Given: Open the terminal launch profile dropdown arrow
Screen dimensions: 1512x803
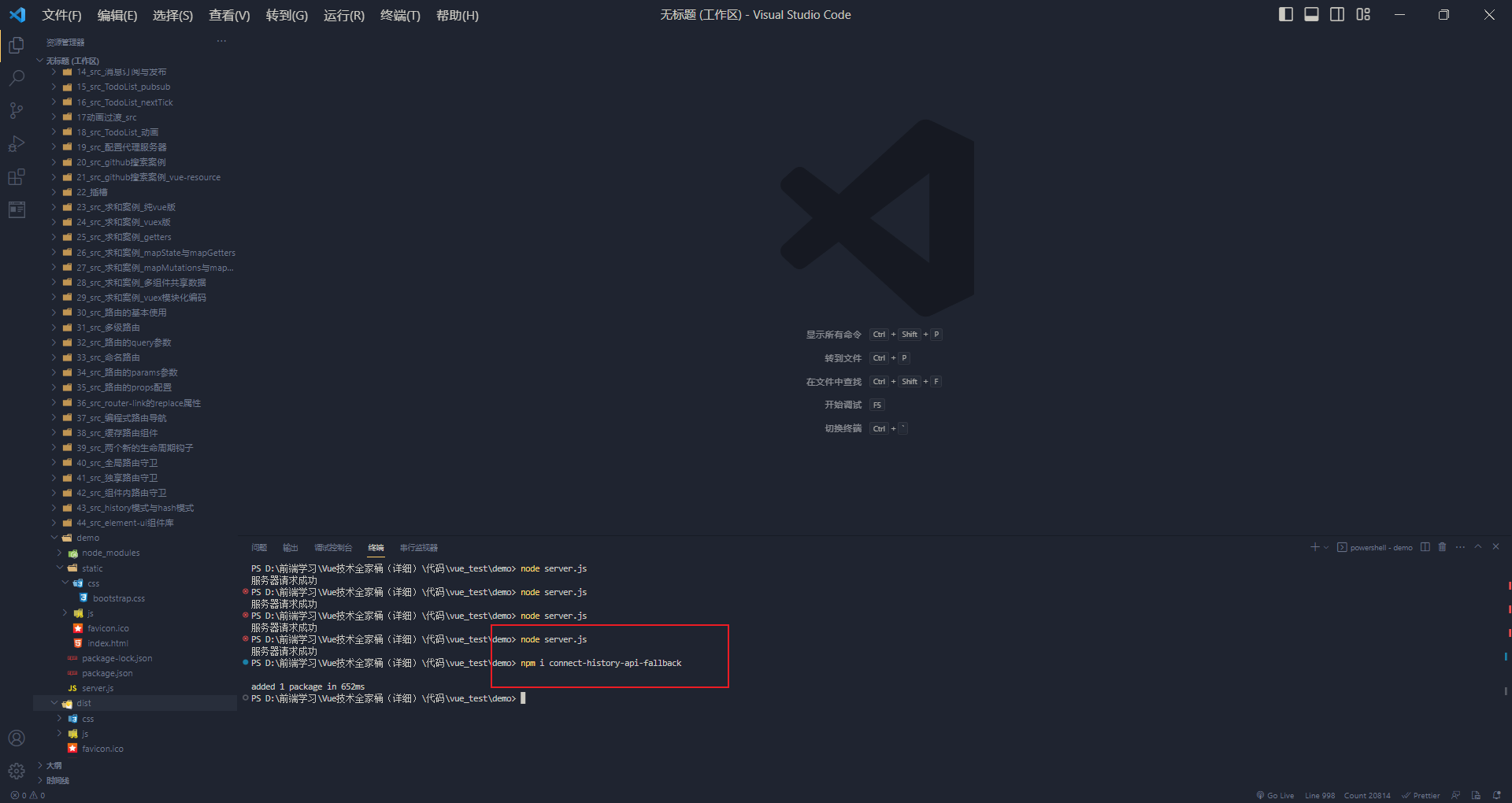Looking at the screenshot, I should point(1326,547).
